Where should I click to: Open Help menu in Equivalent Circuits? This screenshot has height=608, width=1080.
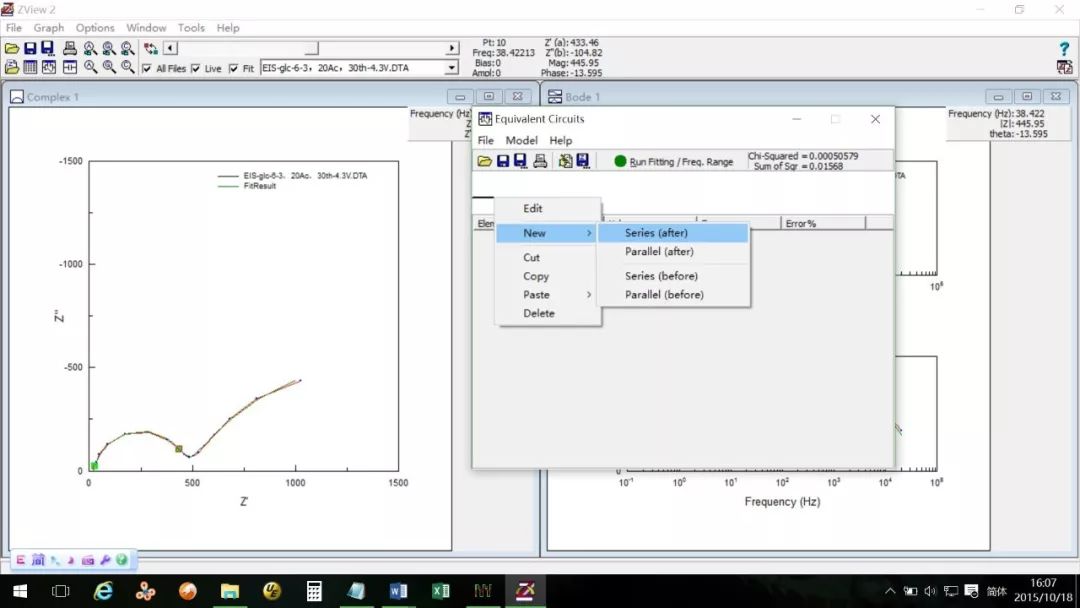pos(561,140)
